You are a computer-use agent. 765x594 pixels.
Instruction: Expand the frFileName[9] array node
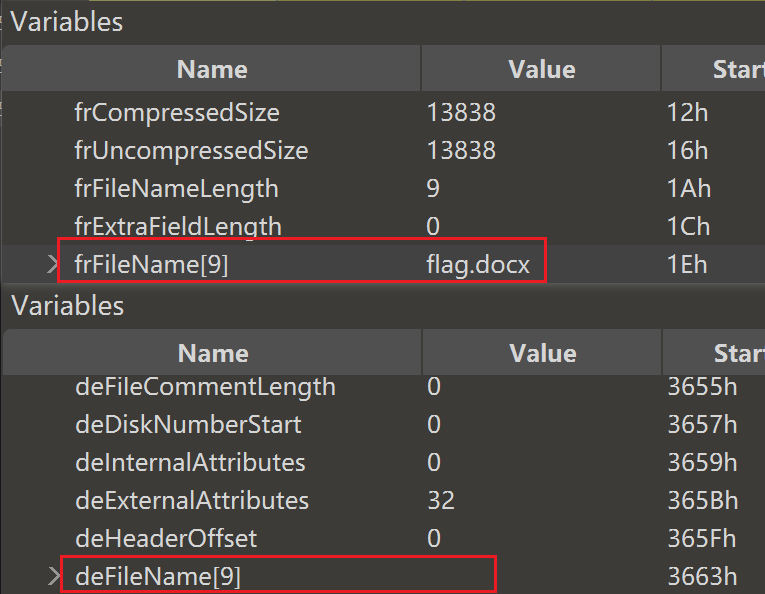[54, 265]
